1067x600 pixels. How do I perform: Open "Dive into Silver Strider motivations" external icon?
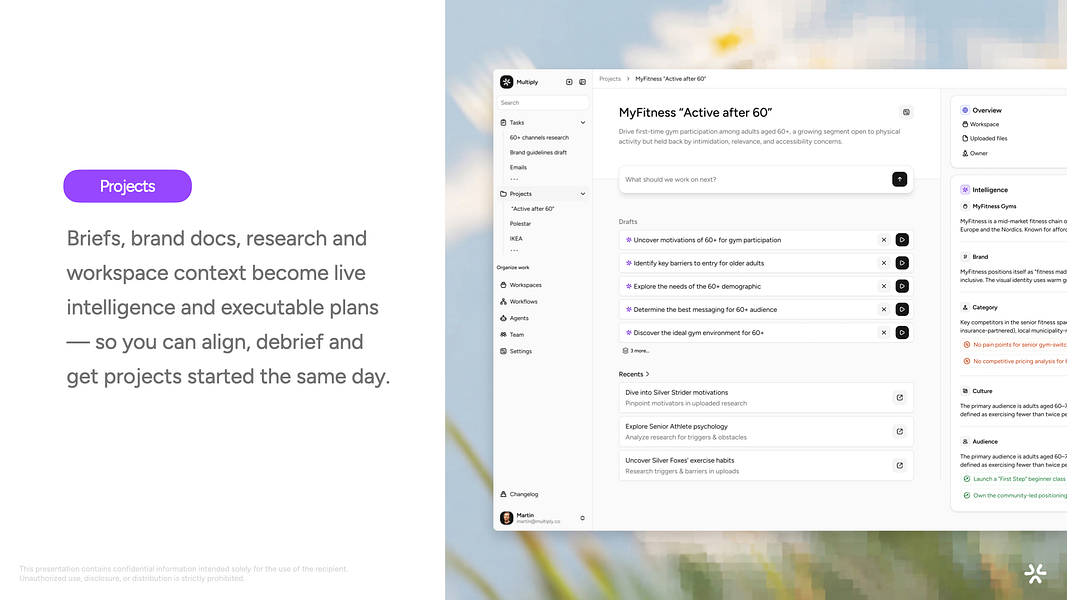pyautogui.click(x=900, y=397)
